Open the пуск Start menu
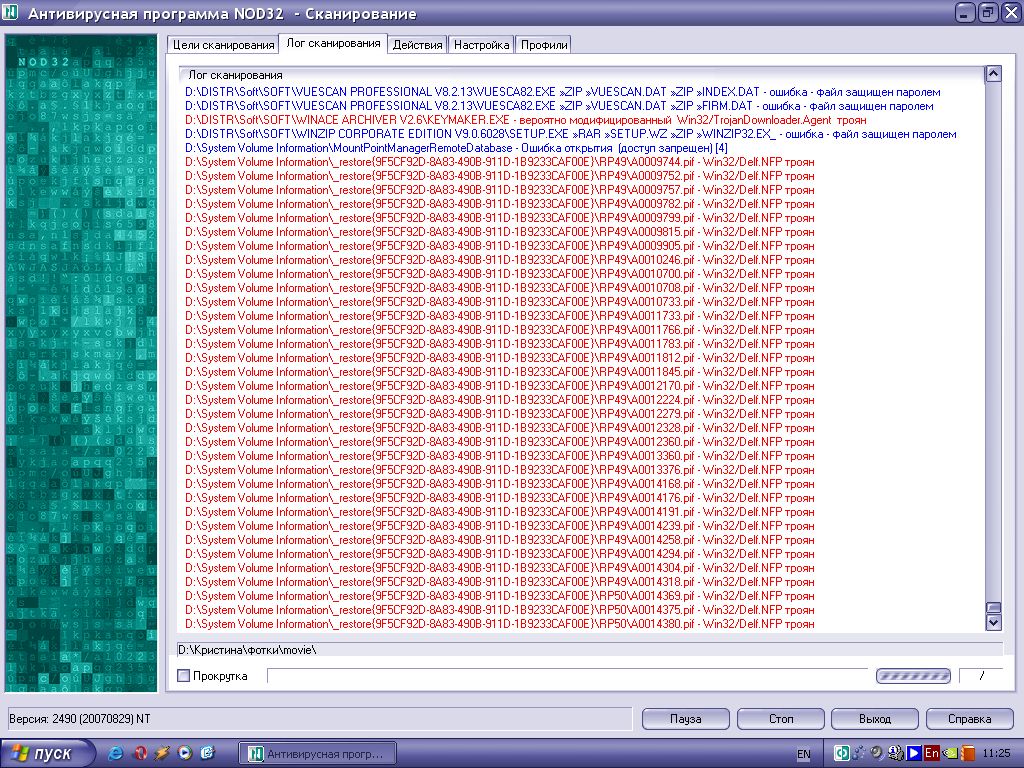Image resolution: width=1024 pixels, height=768 pixels. pyautogui.click(x=46, y=753)
